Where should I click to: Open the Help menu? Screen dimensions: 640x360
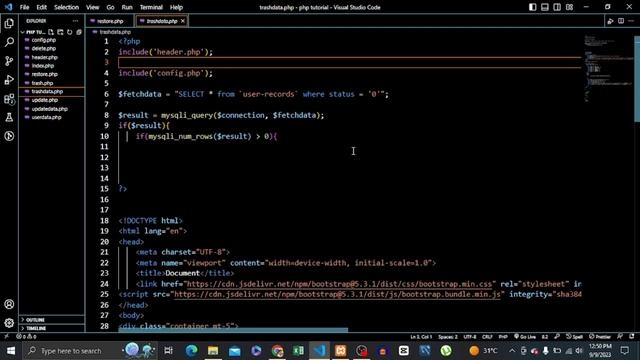[x=176, y=7]
